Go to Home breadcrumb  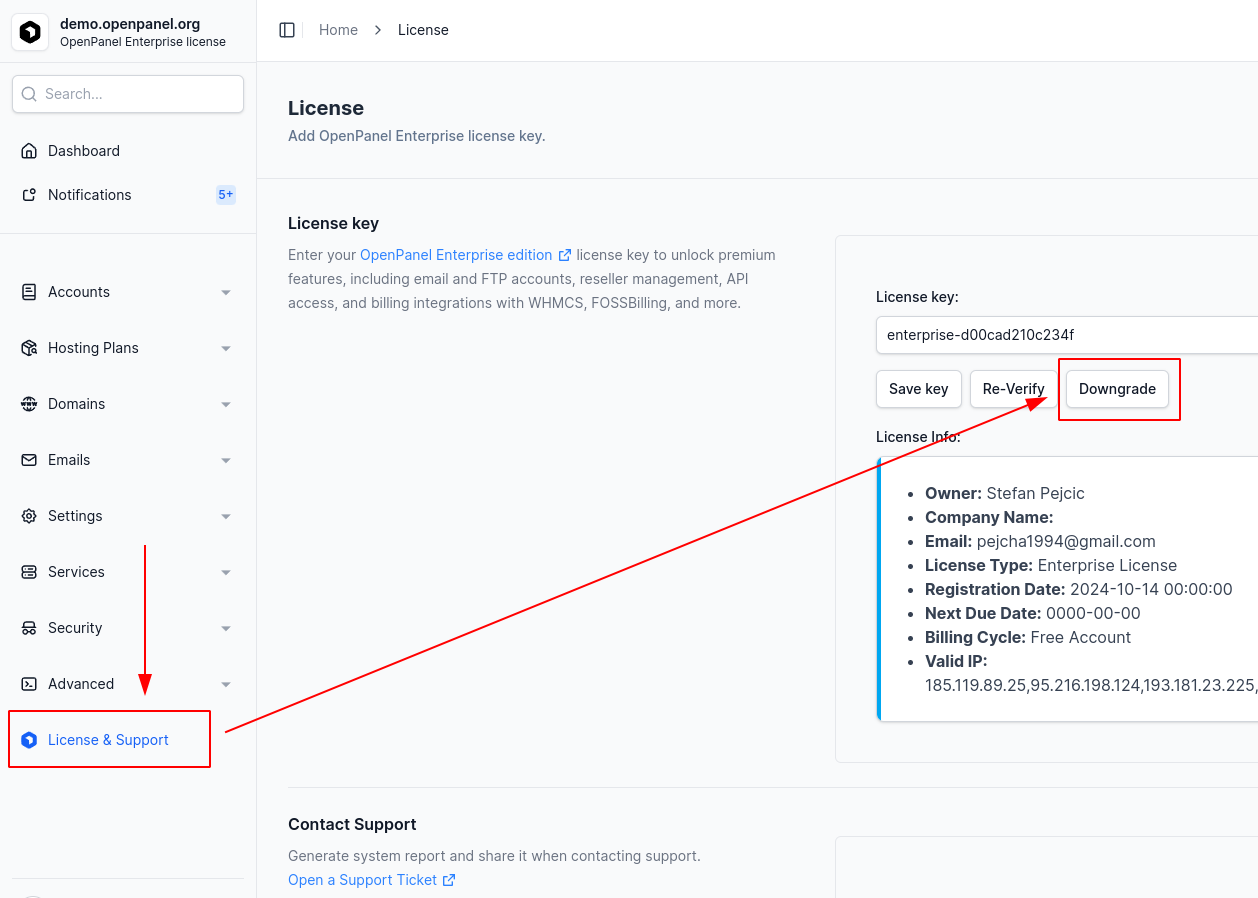click(x=338, y=30)
